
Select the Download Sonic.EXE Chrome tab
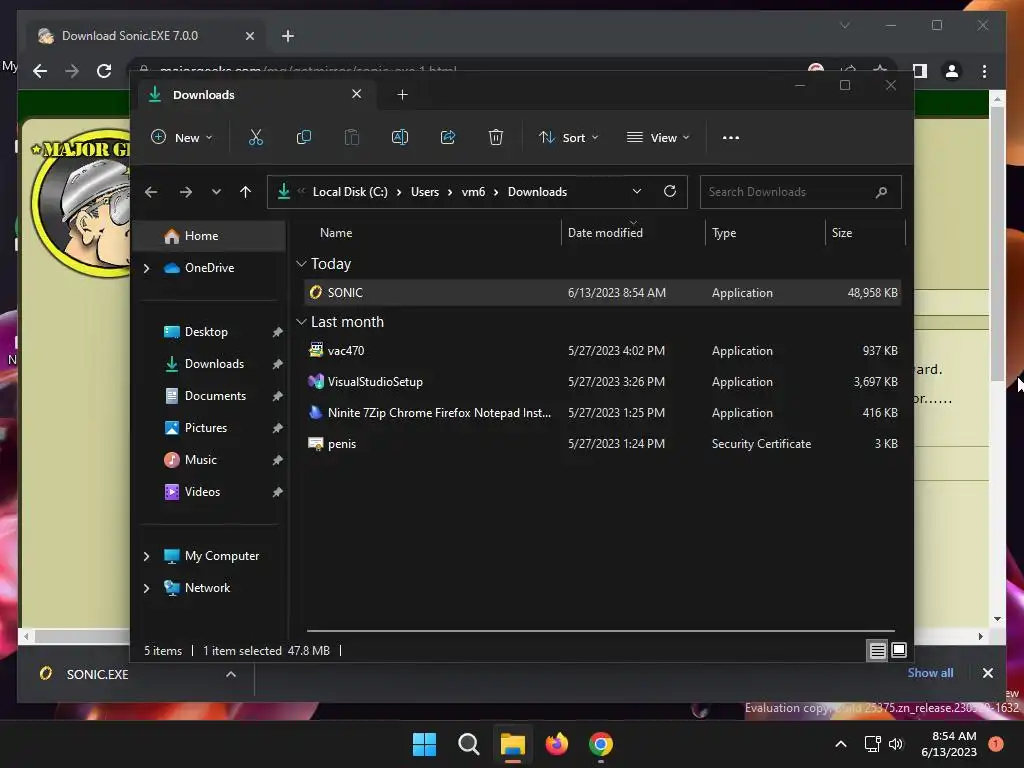coord(145,36)
